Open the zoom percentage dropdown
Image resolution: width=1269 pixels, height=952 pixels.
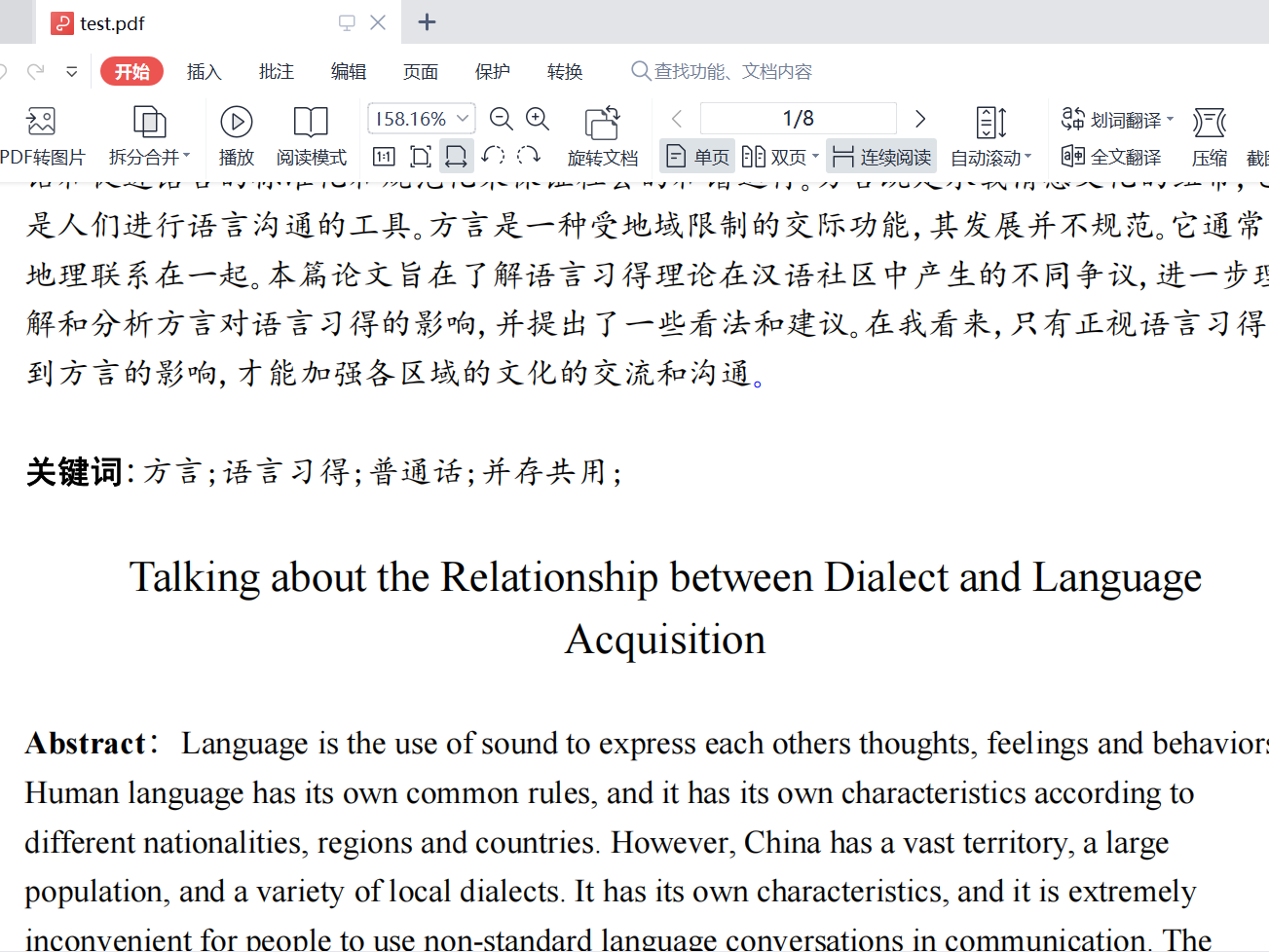pyautogui.click(x=464, y=119)
